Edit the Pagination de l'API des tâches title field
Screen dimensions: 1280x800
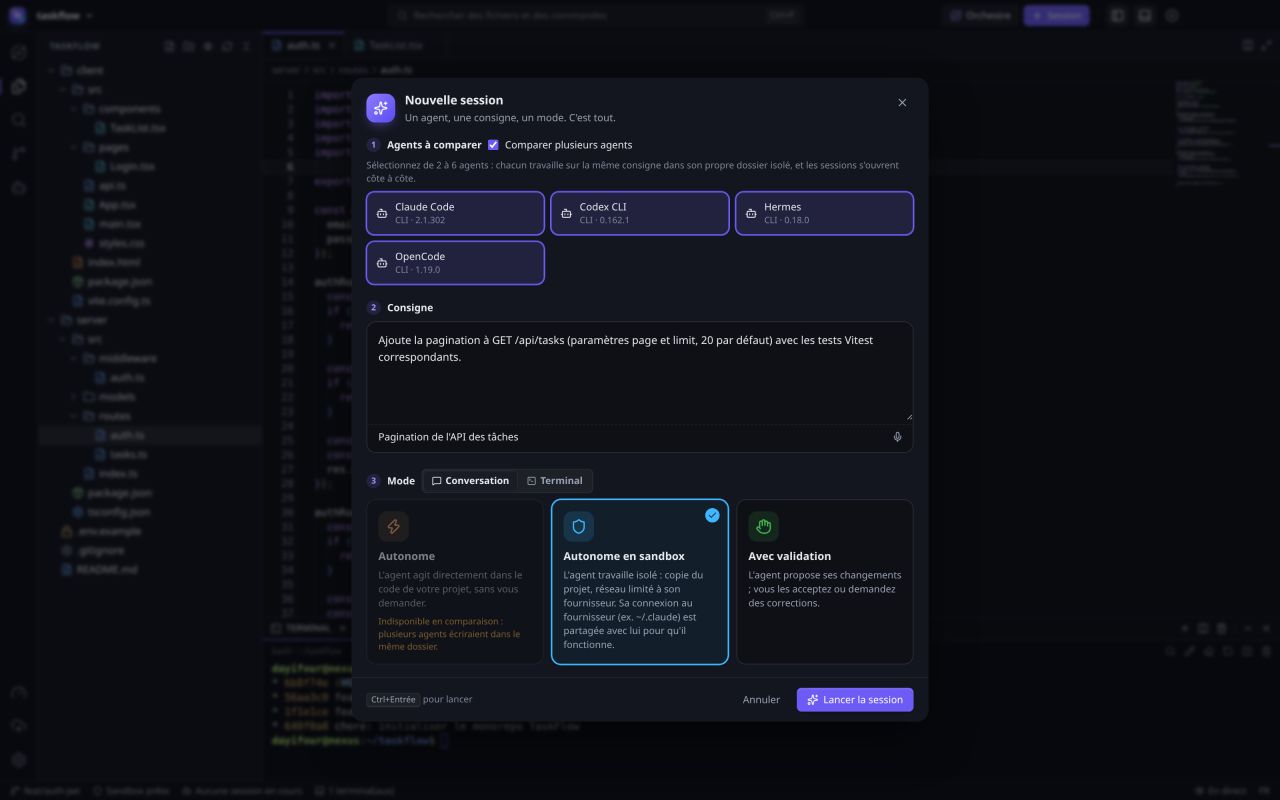click(628, 437)
